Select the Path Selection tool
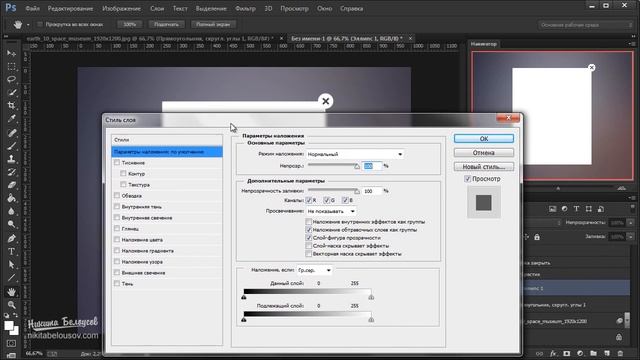This screenshot has height=360, width=640. (x=11, y=264)
